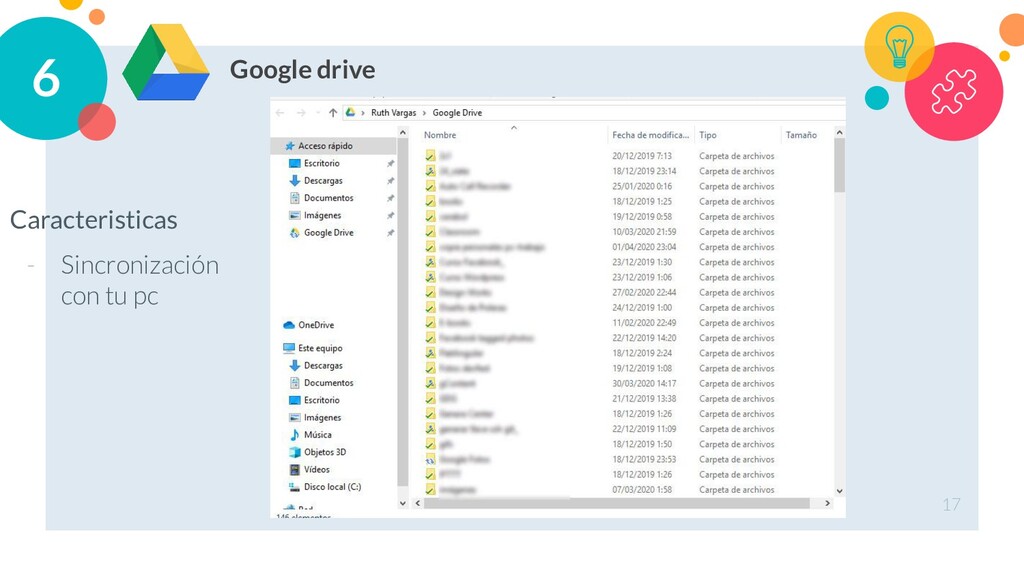This screenshot has height=576, width=1024.
Task: Select folder dated 11/02/2020 22:49
Action: 599,323
